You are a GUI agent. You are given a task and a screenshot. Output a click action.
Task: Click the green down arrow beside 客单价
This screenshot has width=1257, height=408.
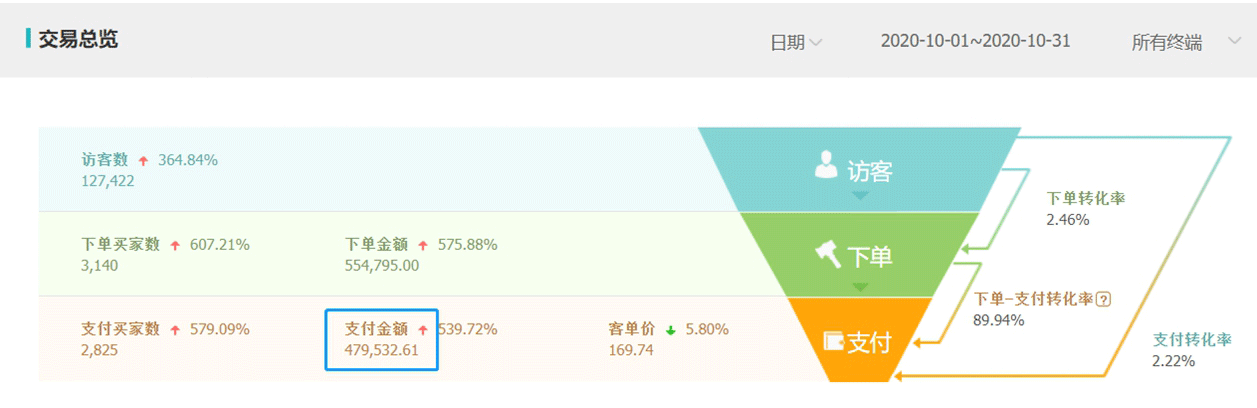(x=671, y=330)
